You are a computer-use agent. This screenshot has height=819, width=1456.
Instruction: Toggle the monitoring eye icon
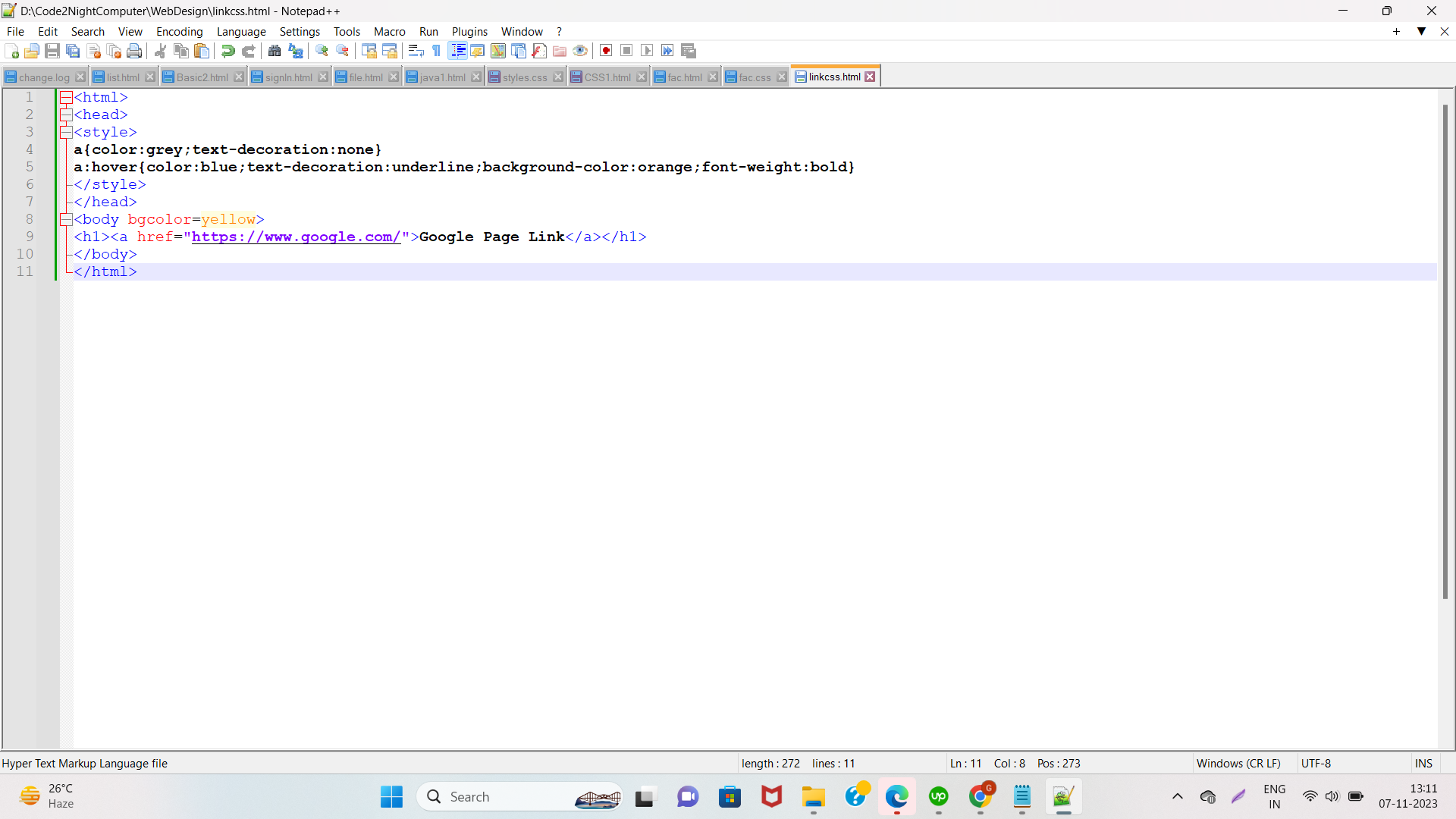(x=580, y=51)
